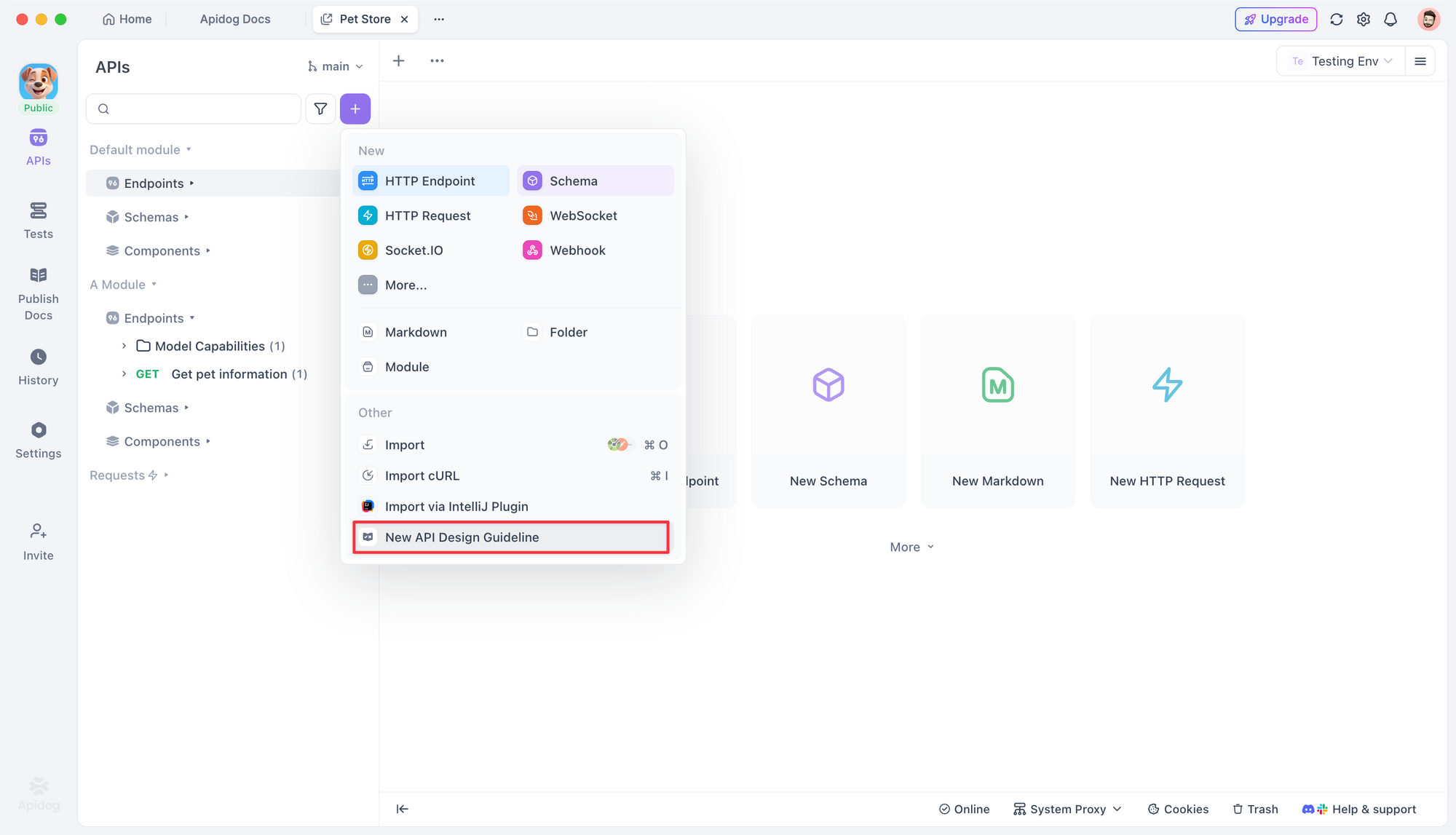1456x835 pixels.
Task: Open the History panel
Action: click(38, 367)
